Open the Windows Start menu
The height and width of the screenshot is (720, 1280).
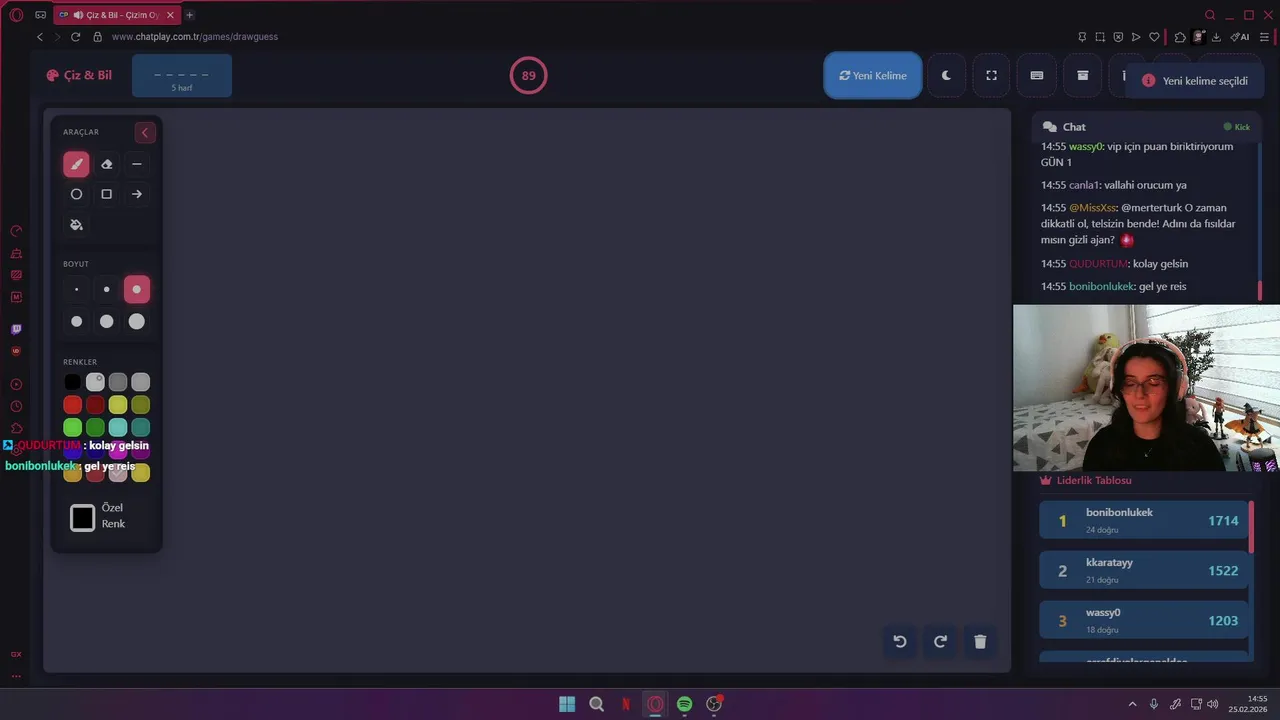coord(567,704)
